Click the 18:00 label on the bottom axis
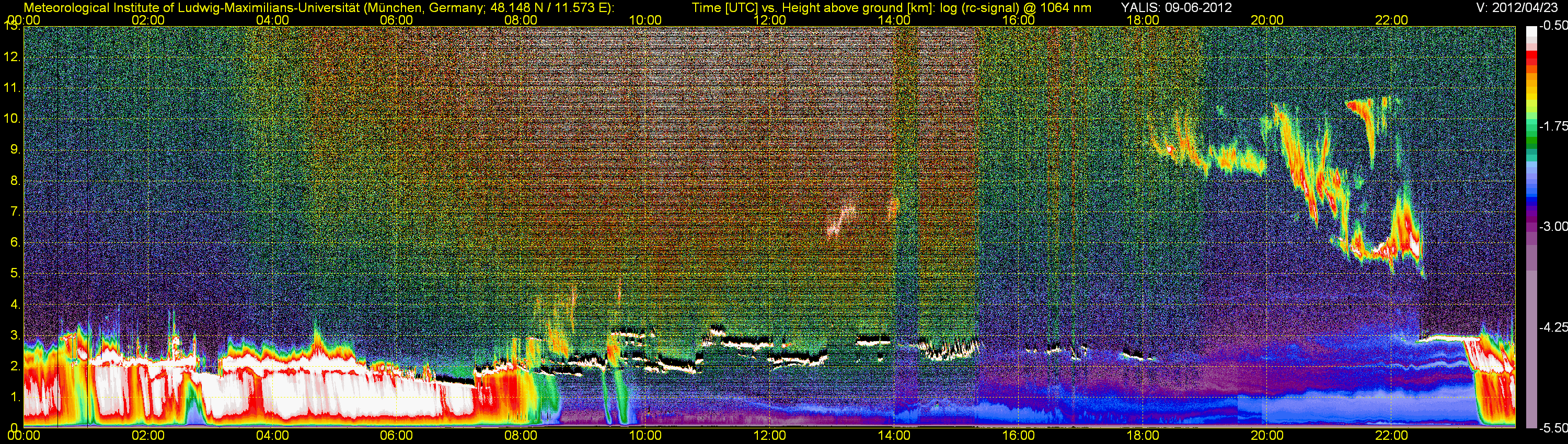This screenshot has width=1568, height=444. click(x=1143, y=436)
